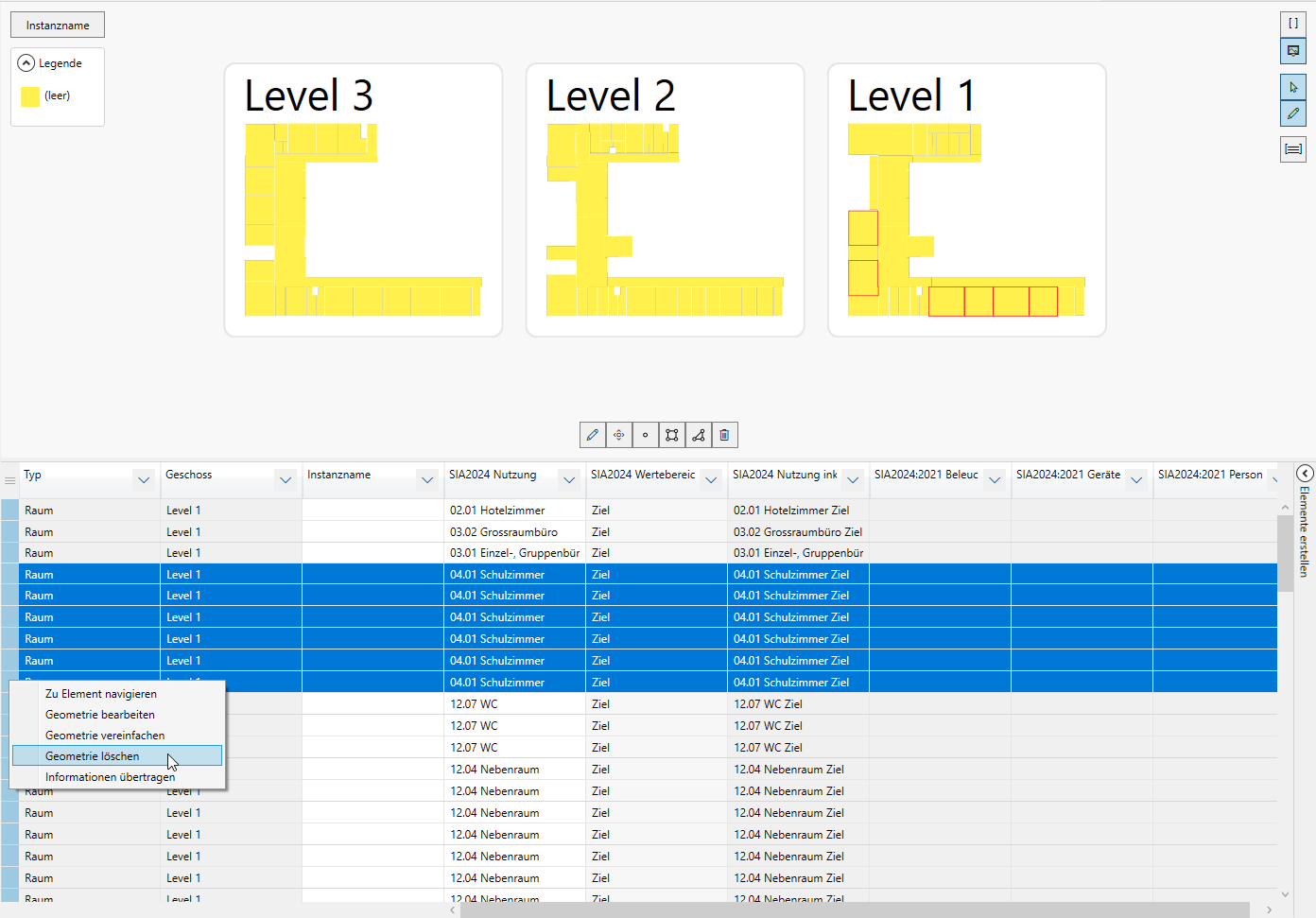Click the Level 2 floor plan thumbnail

(x=665, y=200)
